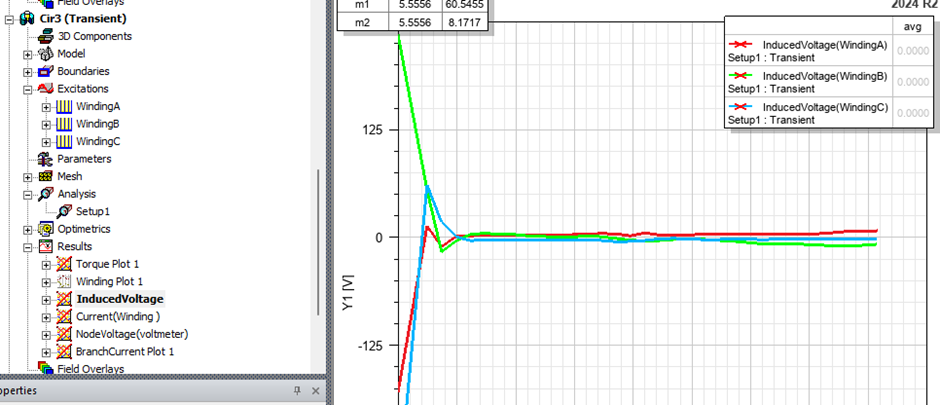
Task: Expand the InducedVoltage report node
Action: coord(46,300)
